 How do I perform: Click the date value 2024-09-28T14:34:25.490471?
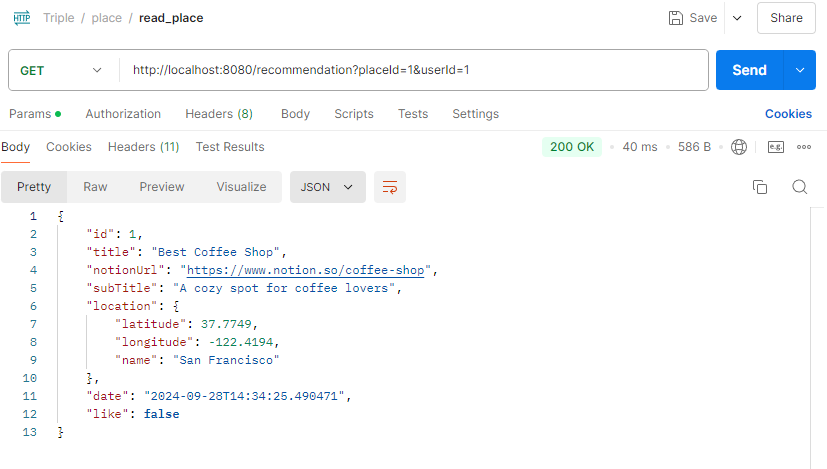click(x=244, y=396)
